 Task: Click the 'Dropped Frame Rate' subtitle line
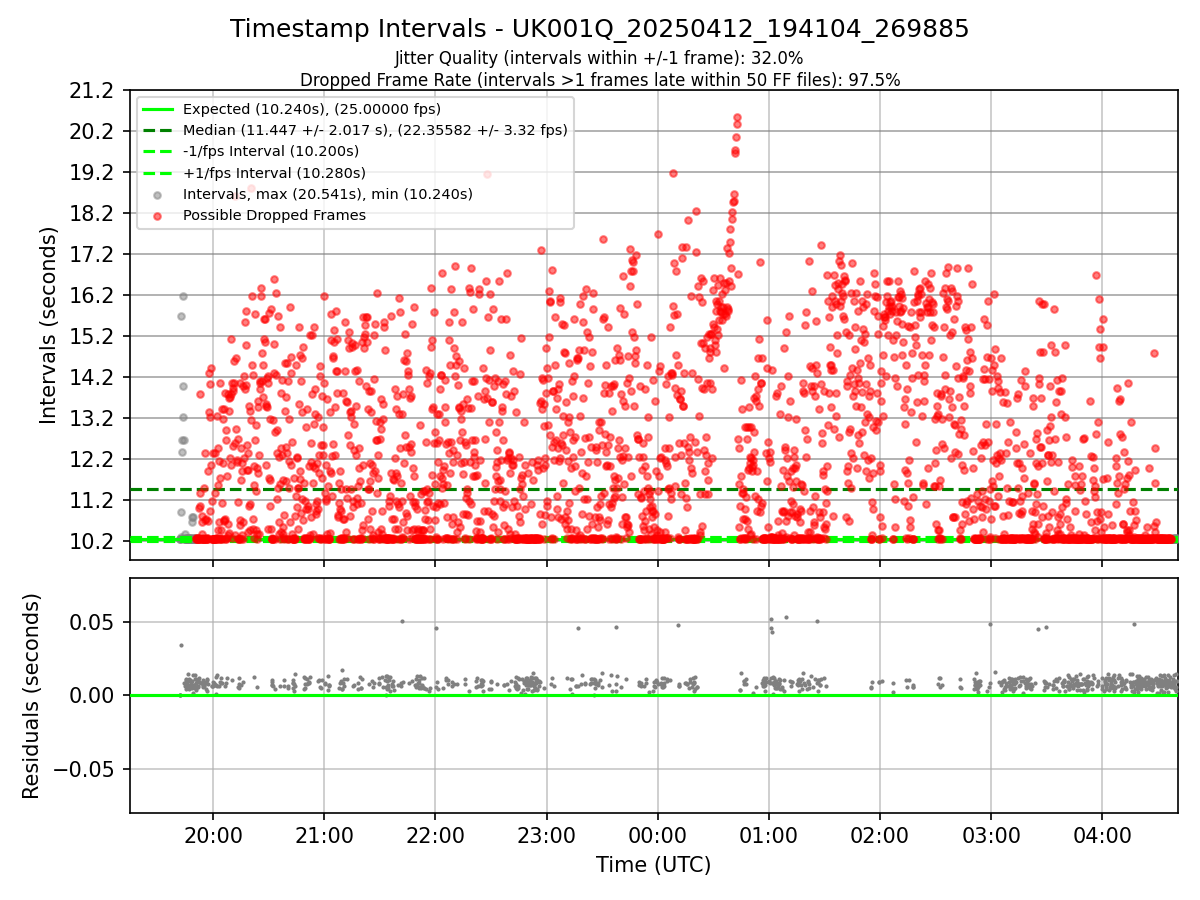tap(600, 80)
